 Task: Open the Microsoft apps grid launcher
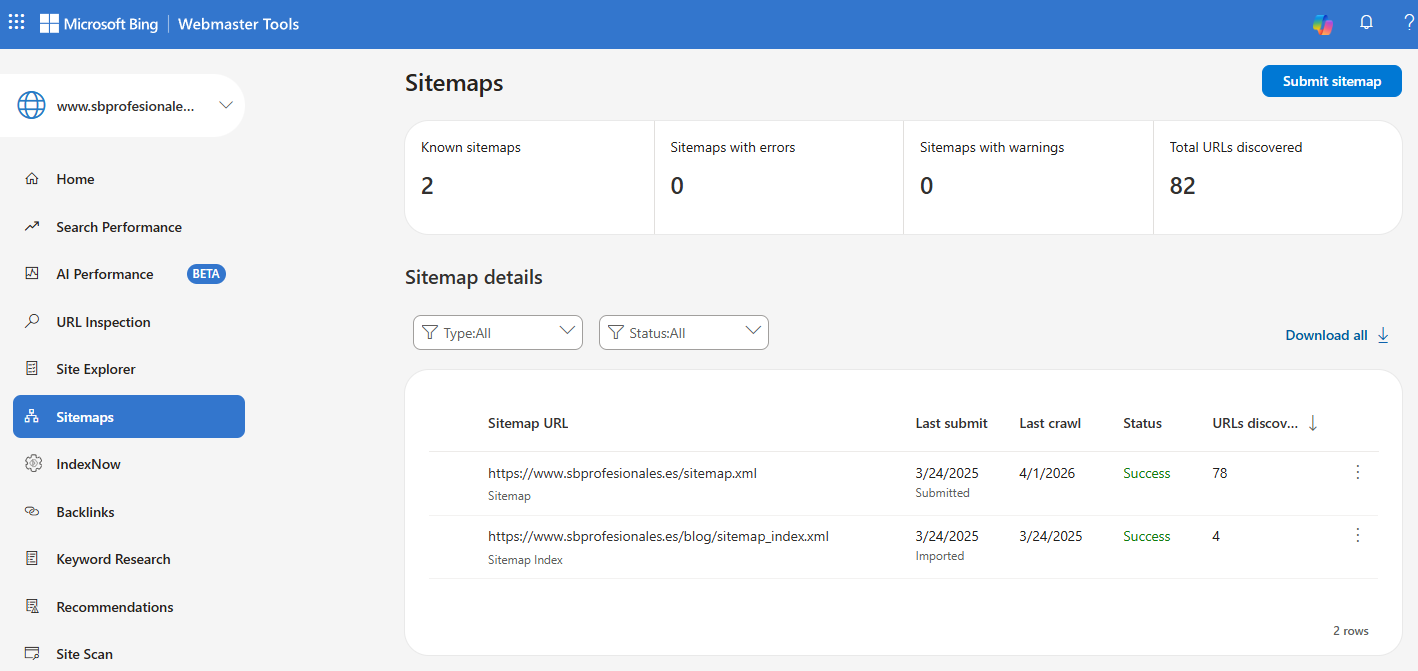pyautogui.click(x=16, y=22)
